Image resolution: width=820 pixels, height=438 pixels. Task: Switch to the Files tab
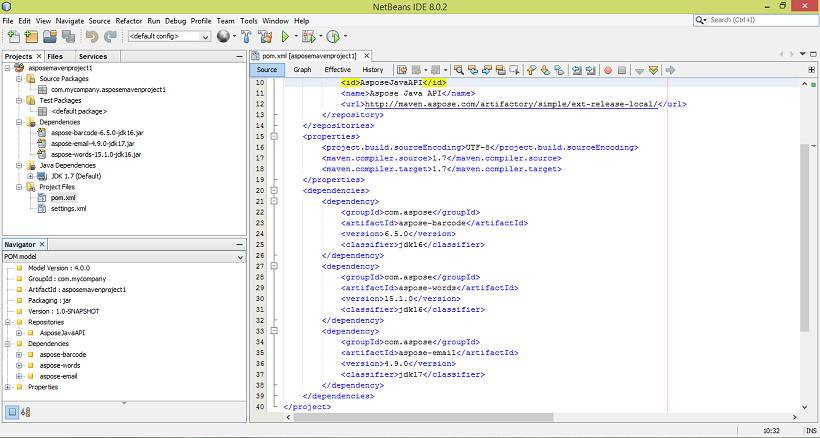[55, 56]
